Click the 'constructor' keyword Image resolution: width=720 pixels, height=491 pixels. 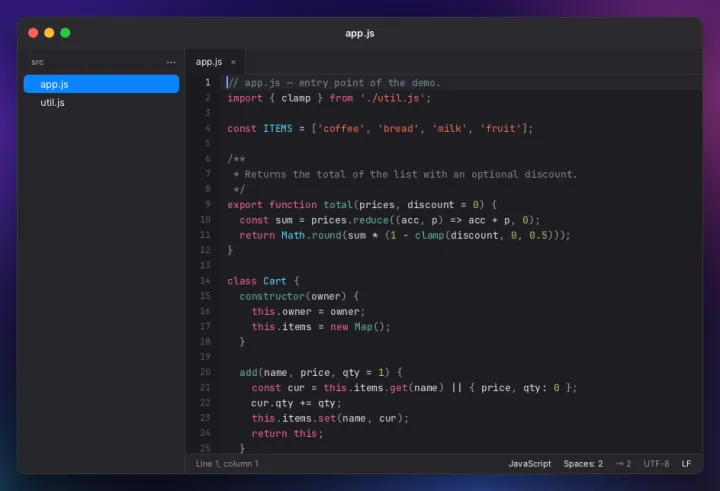tap(272, 296)
